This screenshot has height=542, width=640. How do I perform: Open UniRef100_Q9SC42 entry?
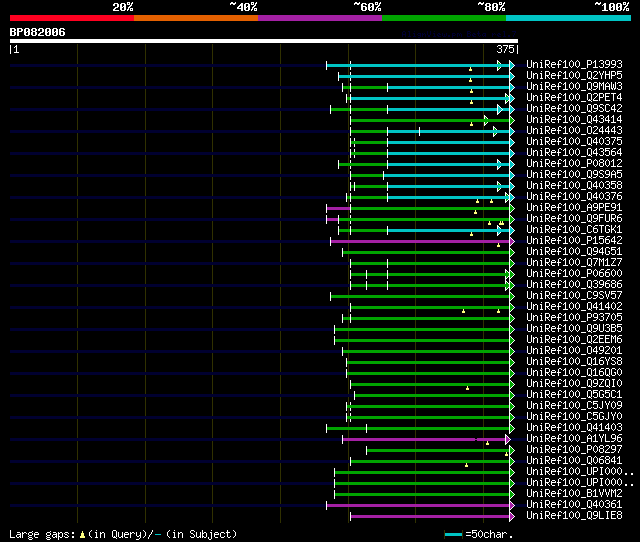pyautogui.click(x=574, y=109)
